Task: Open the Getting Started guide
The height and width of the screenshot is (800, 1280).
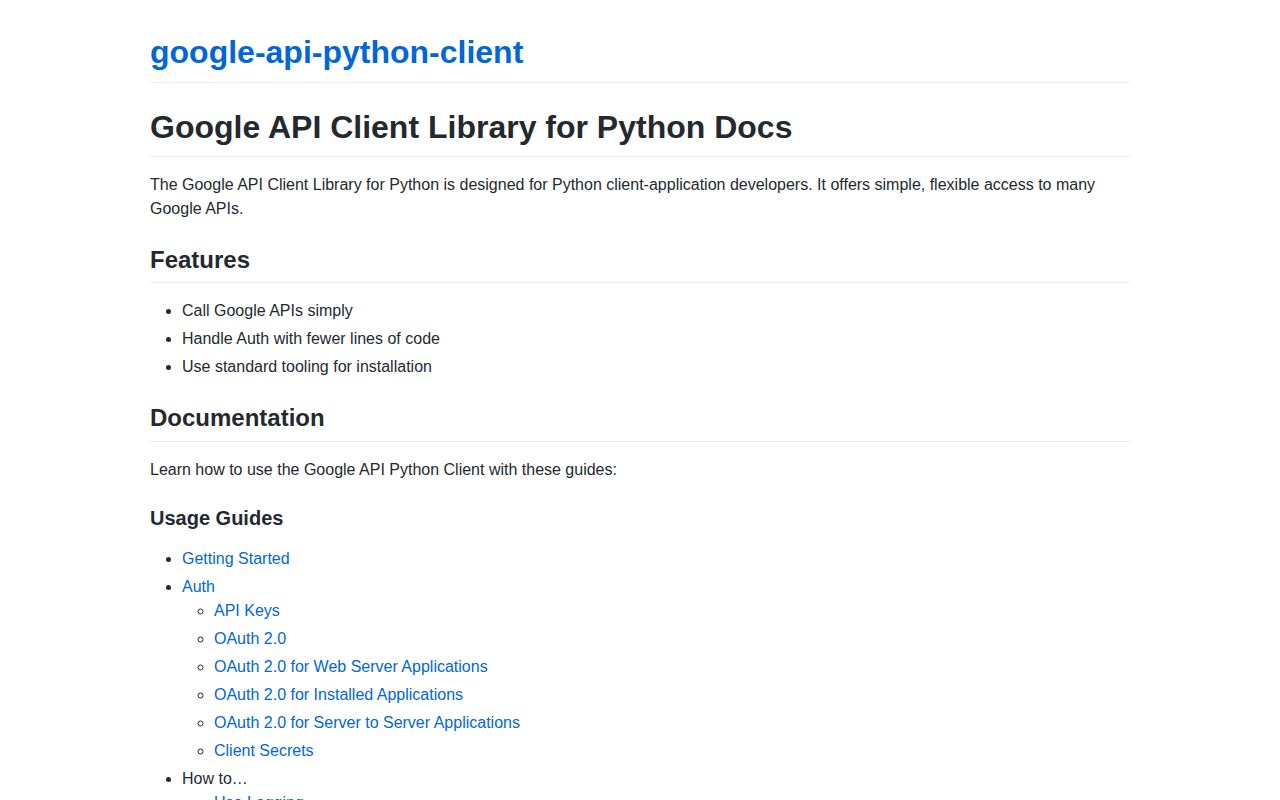Action: click(x=236, y=558)
